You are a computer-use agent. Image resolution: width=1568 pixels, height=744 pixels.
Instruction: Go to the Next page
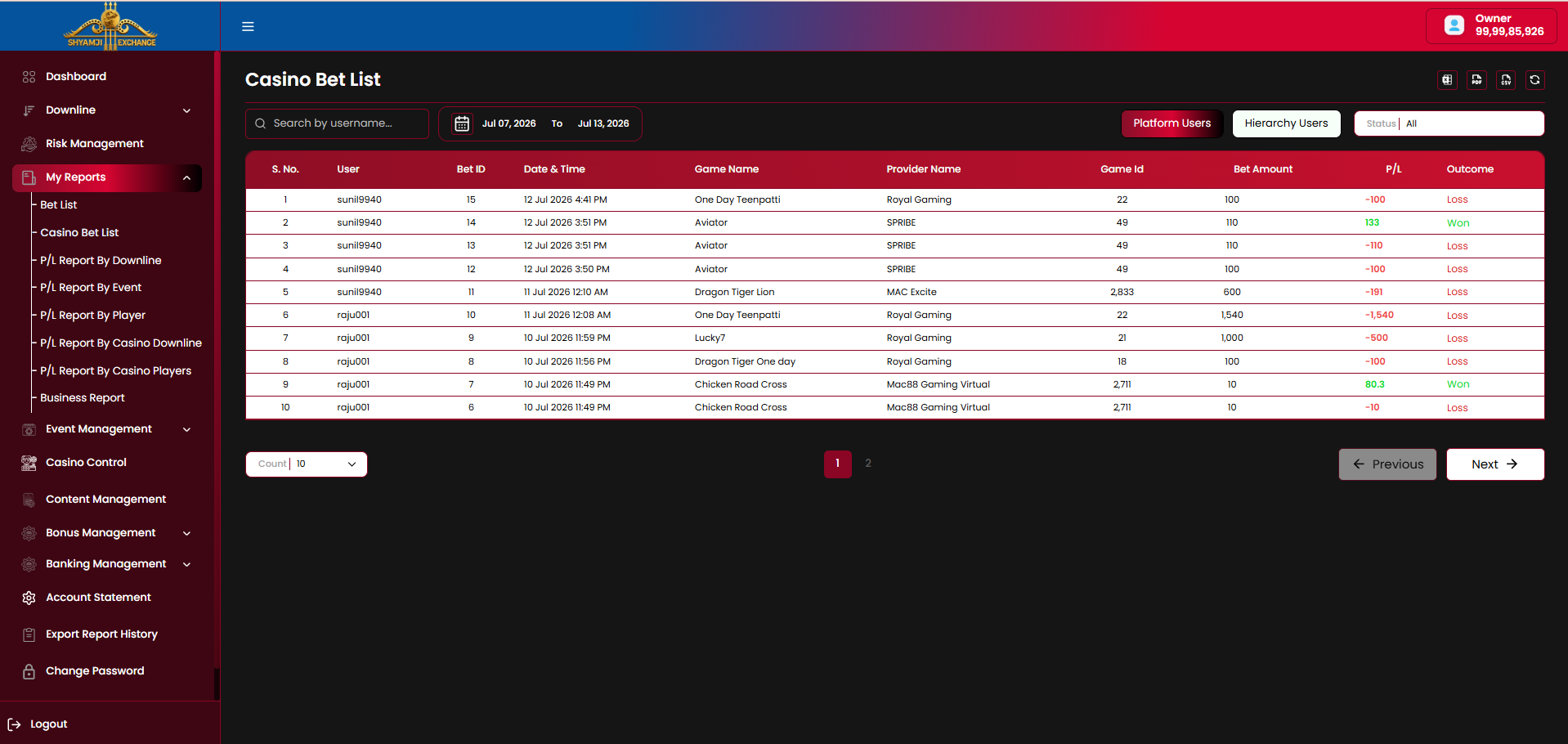(x=1494, y=464)
